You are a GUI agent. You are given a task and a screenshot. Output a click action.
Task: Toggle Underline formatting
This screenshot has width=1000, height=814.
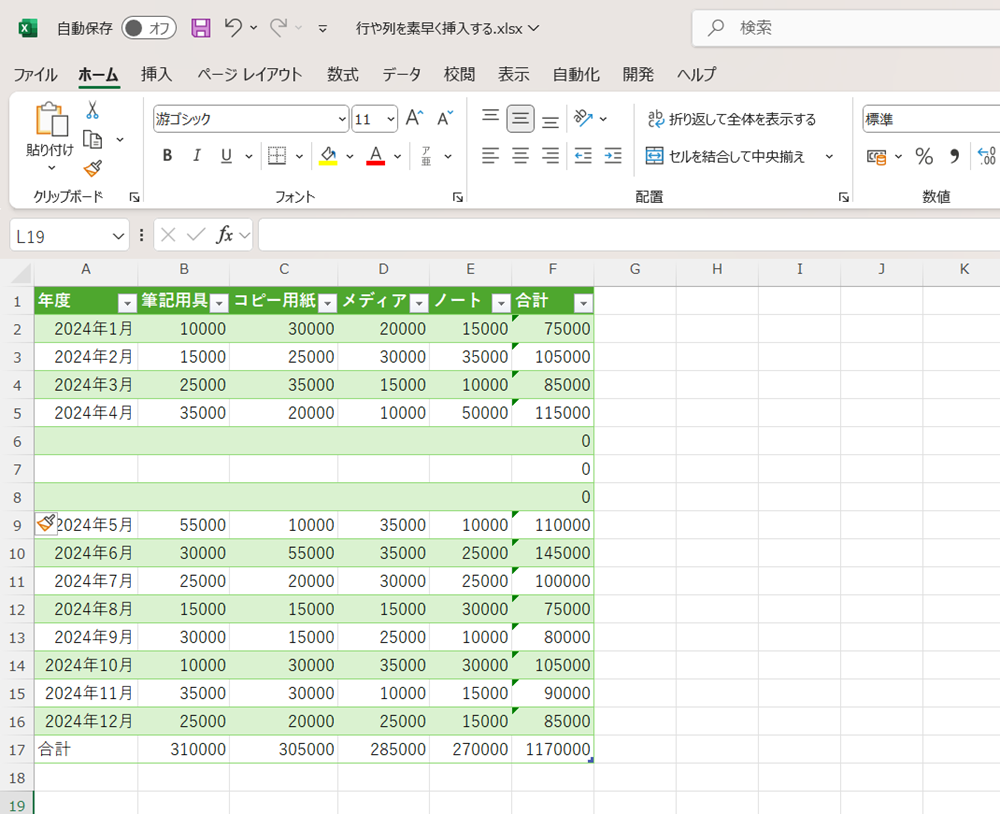click(x=226, y=156)
